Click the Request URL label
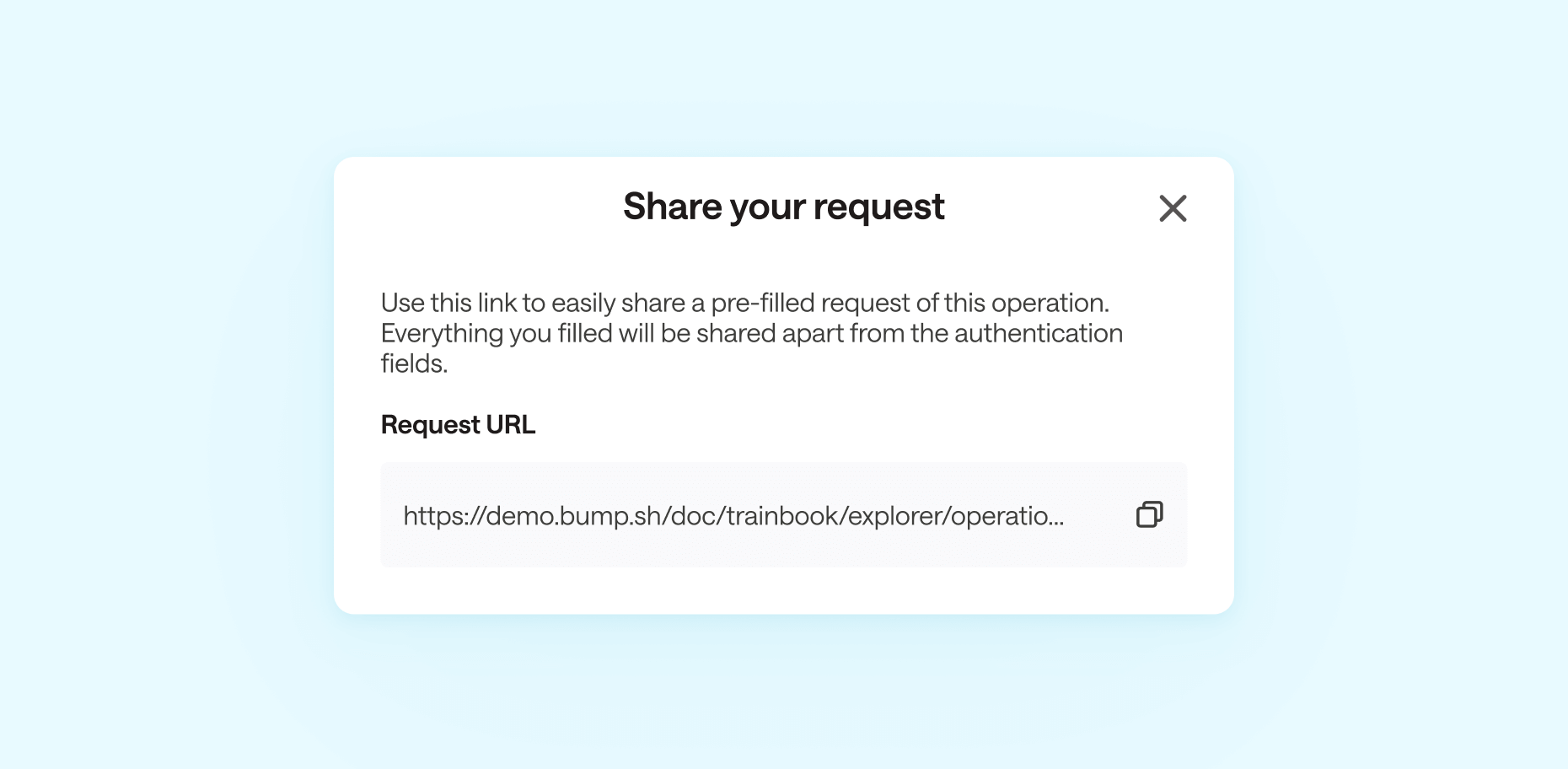The image size is (1568, 769). coord(458,424)
